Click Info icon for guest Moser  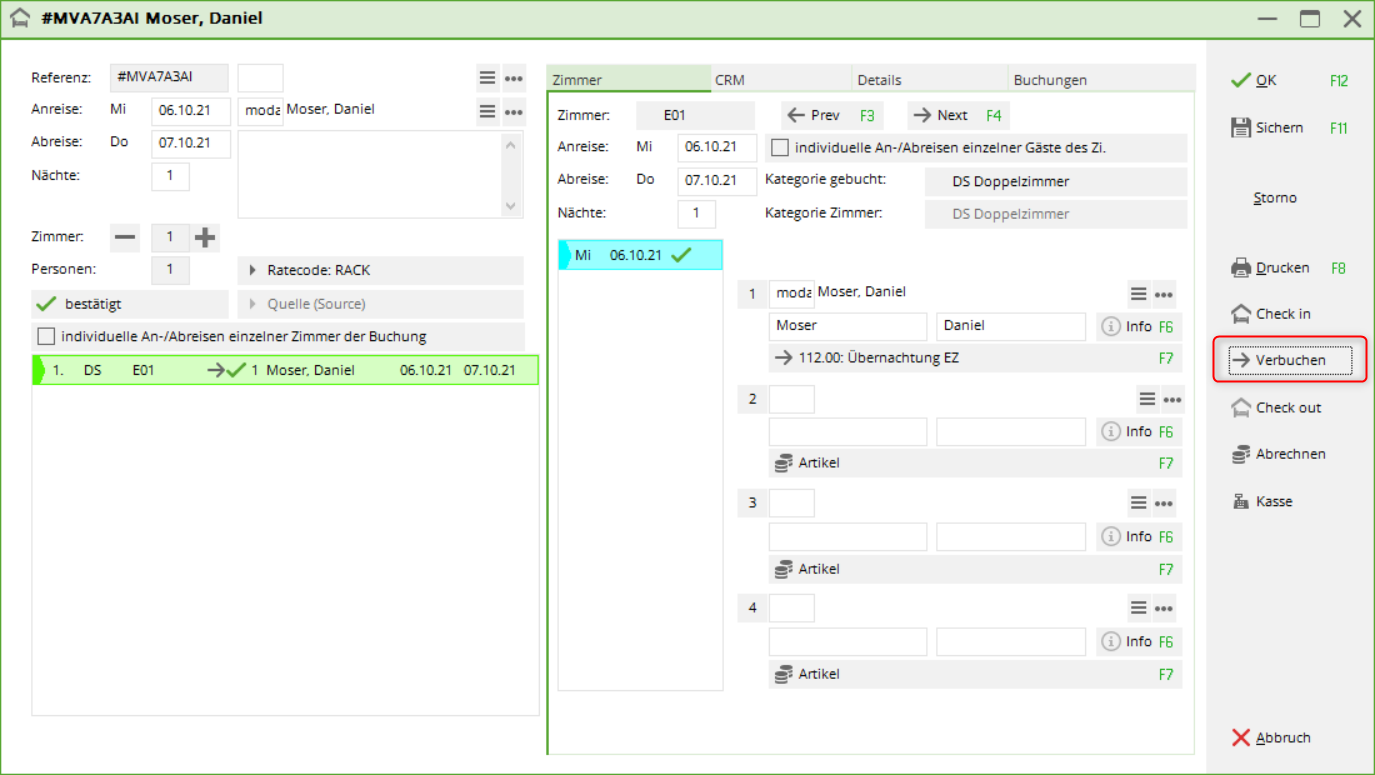[1110, 327]
